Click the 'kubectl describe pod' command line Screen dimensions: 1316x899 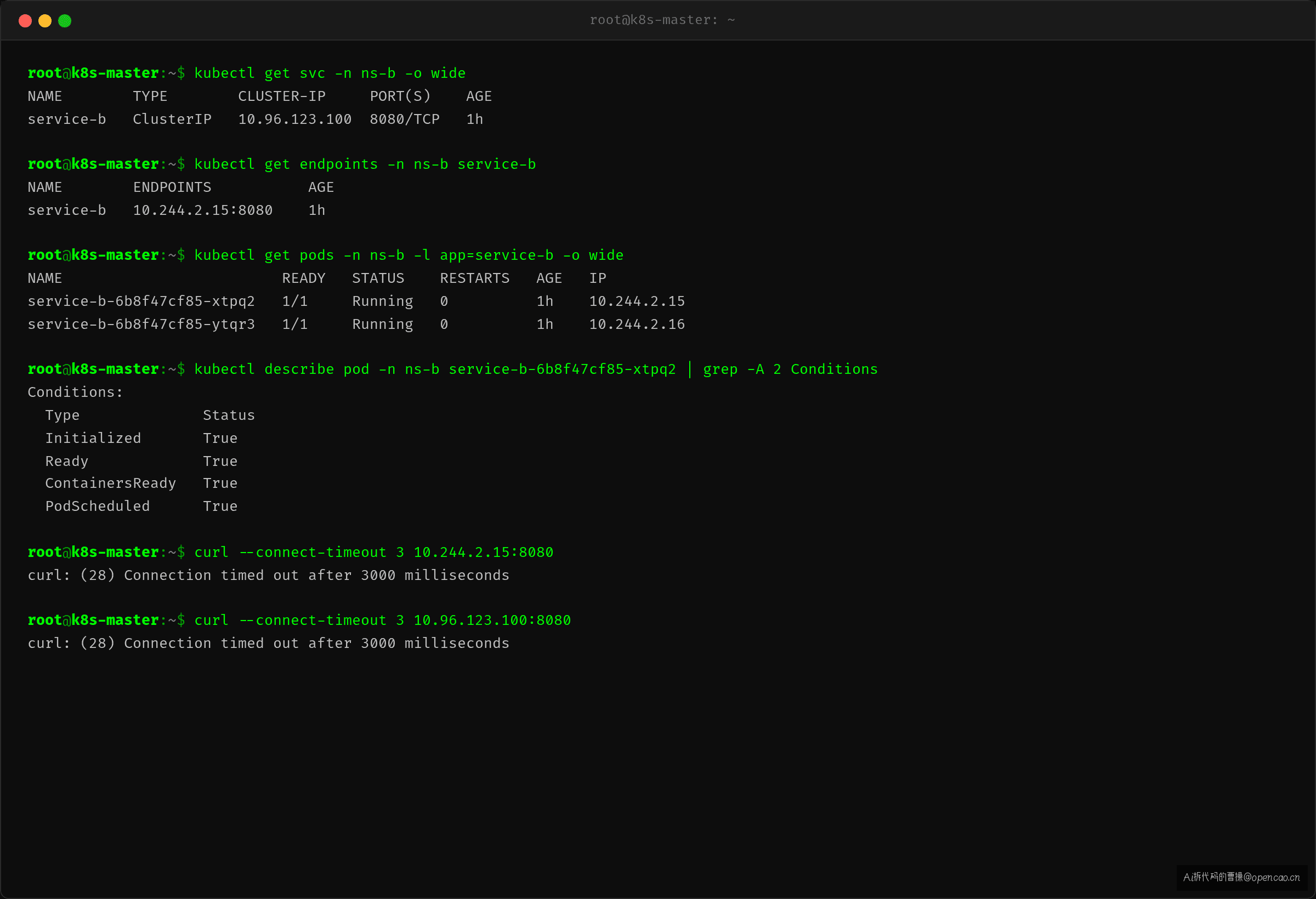pyautogui.click(x=536, y=369)
